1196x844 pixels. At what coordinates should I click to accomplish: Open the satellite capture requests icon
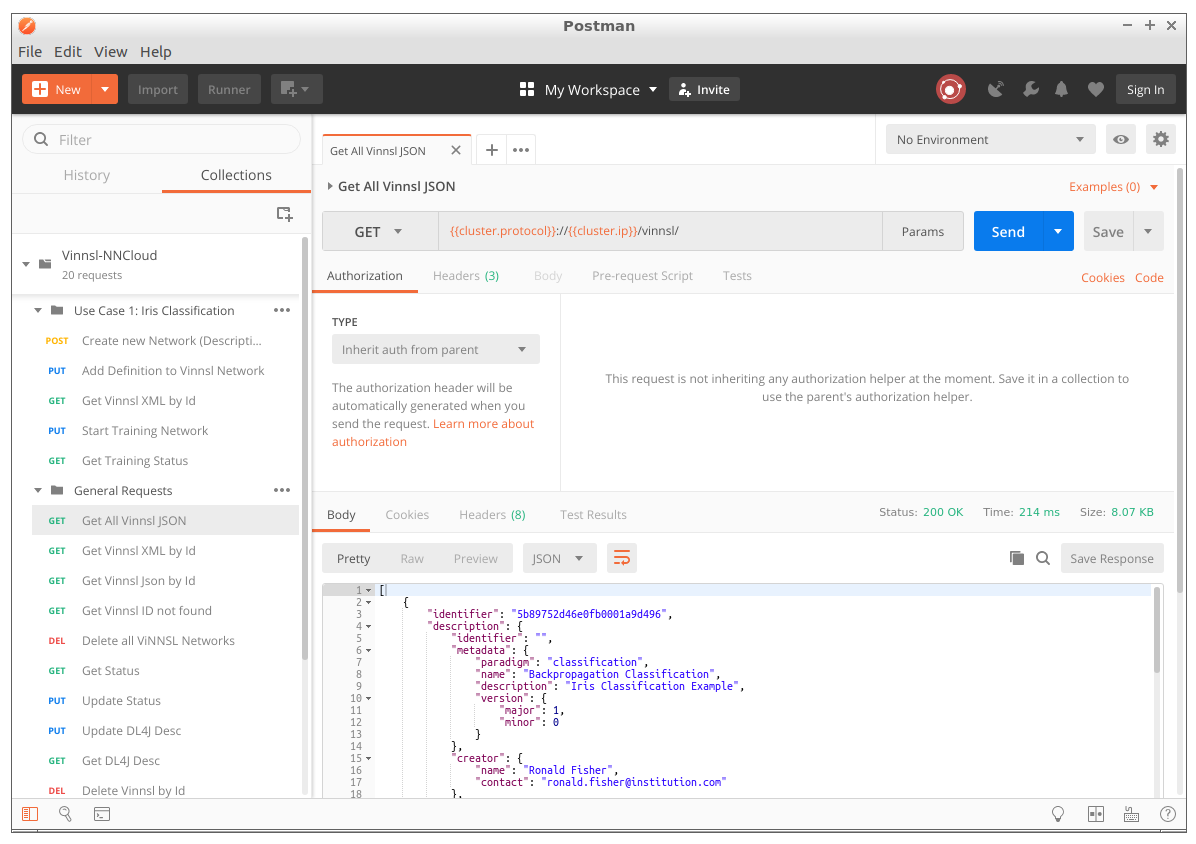tap(995, 89)
